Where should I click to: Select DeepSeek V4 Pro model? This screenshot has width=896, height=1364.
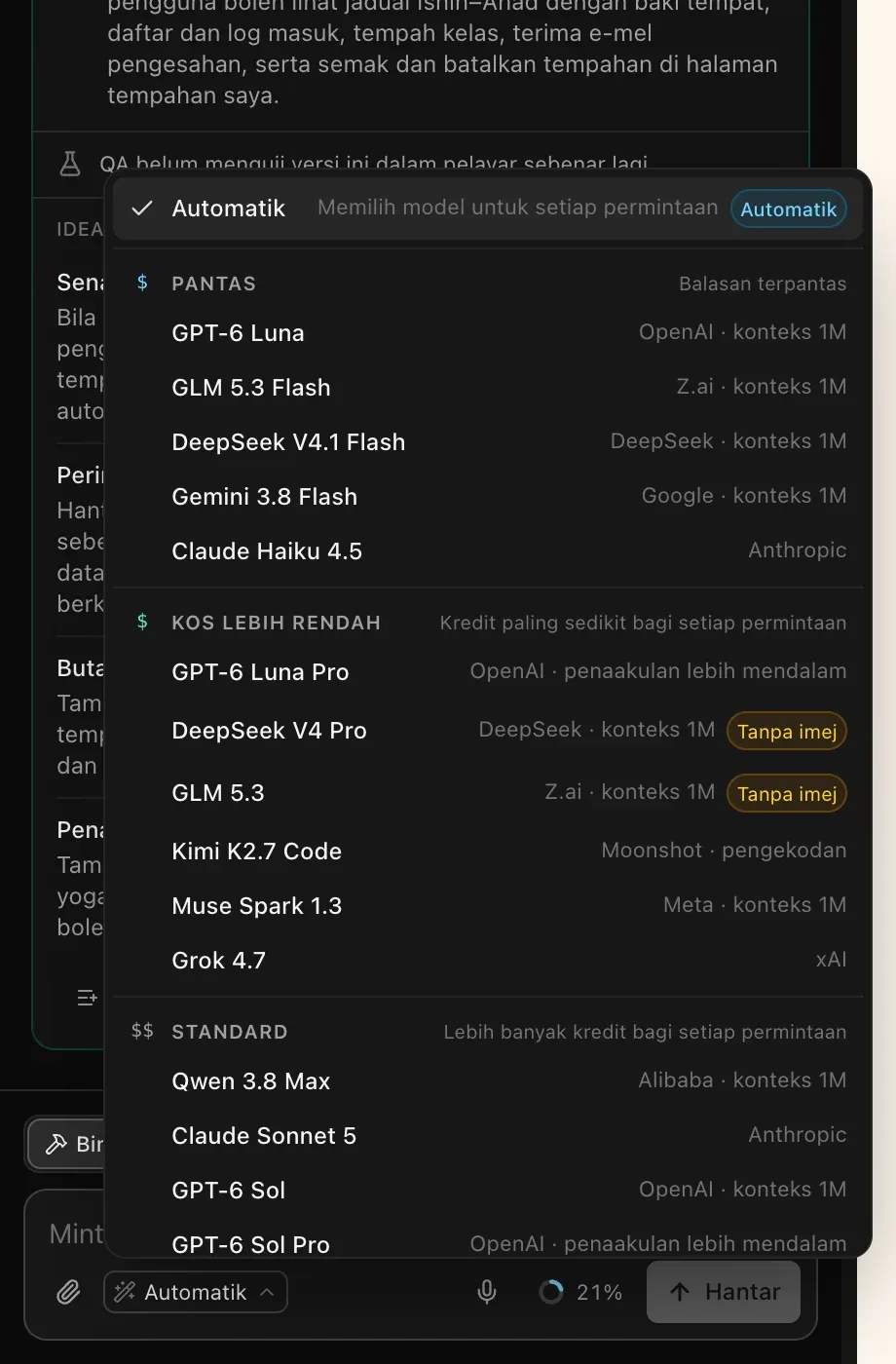coord(488,731)
